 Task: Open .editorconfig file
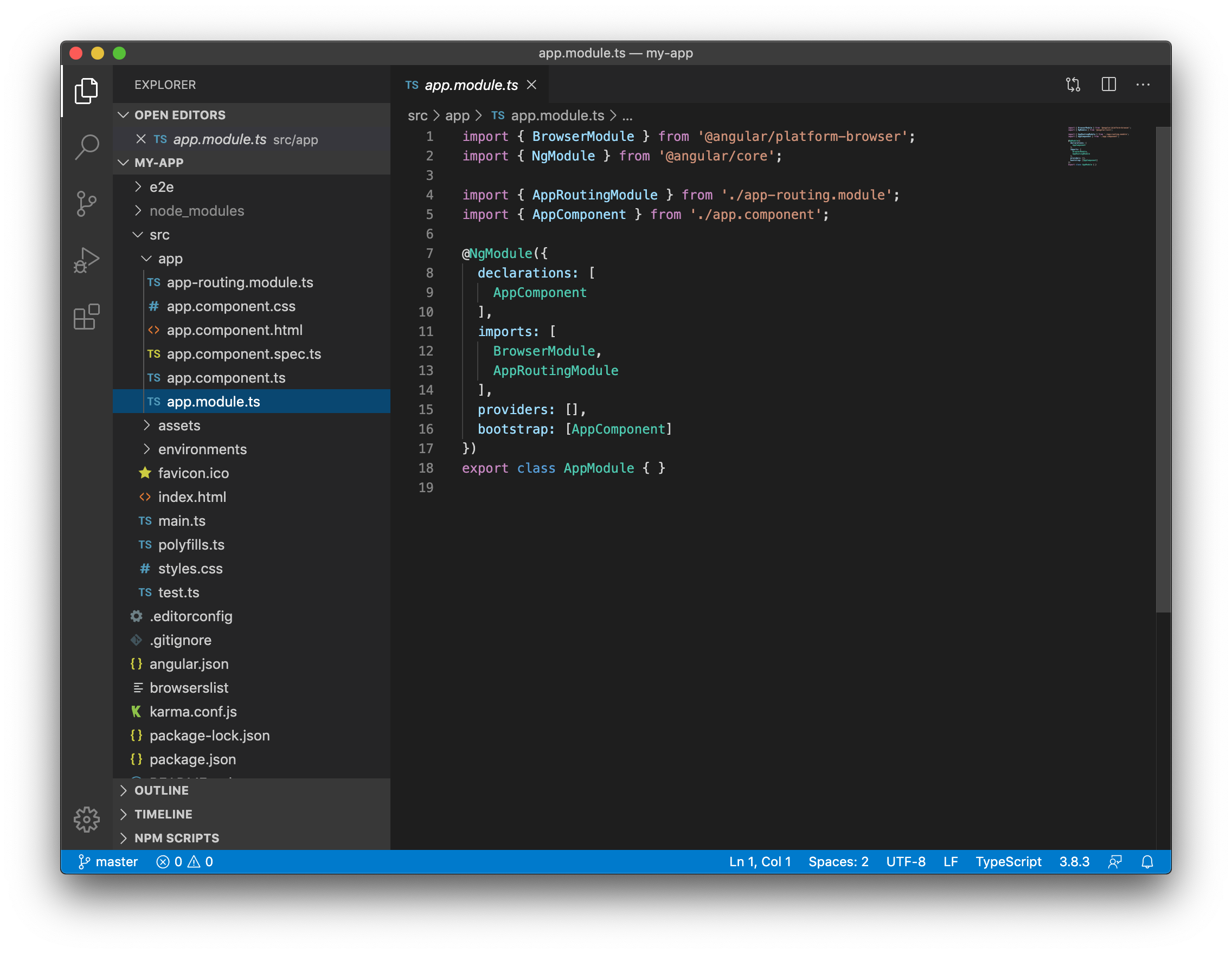click(252, 616)
